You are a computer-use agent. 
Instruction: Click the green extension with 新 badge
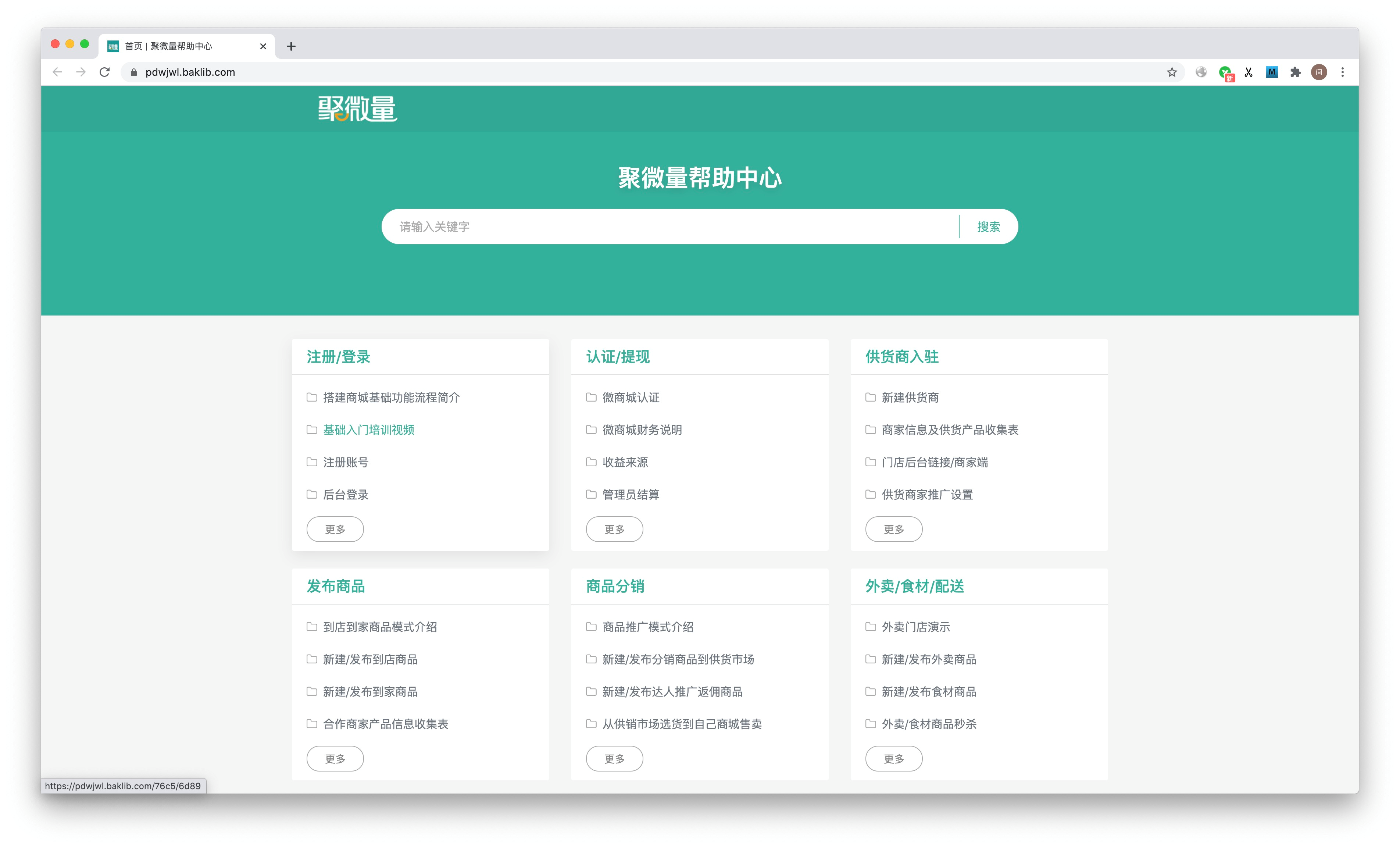point(1225,72)
